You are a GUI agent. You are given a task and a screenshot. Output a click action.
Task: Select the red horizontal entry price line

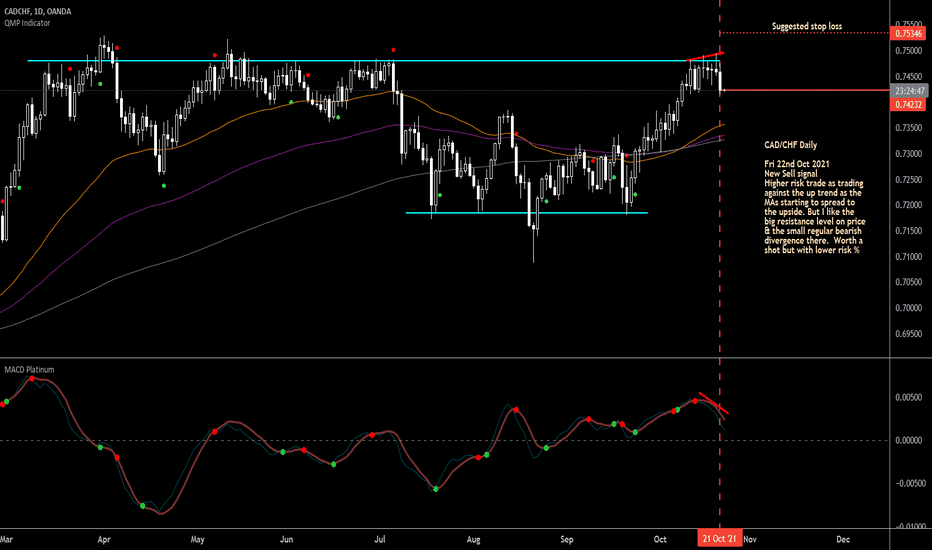pos(805,90)
